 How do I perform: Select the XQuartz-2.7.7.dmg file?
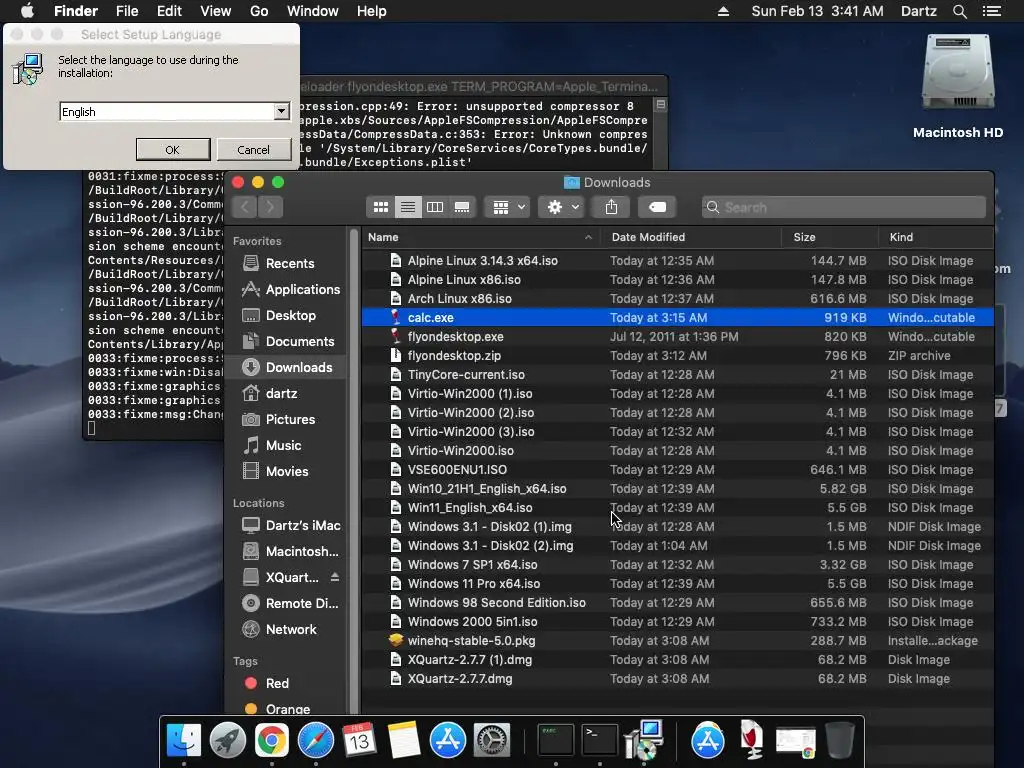point(678,679)
